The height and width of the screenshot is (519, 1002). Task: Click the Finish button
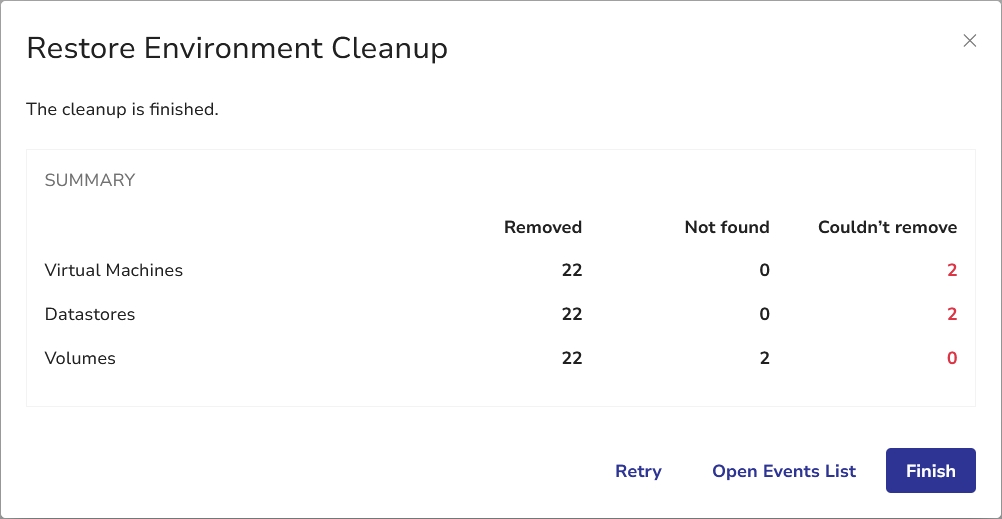930,471
